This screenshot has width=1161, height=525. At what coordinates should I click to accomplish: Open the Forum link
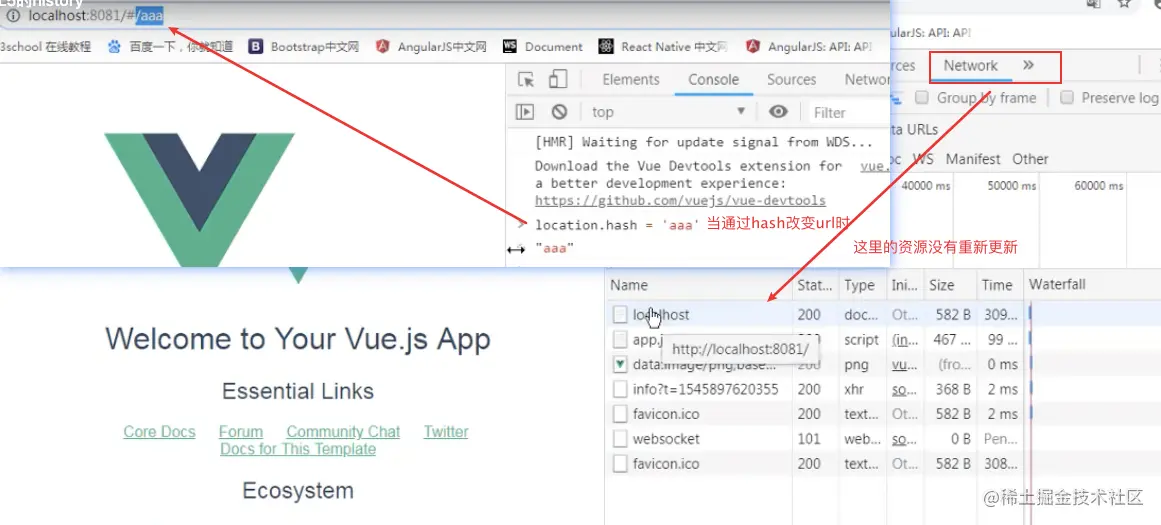[241, 432]
